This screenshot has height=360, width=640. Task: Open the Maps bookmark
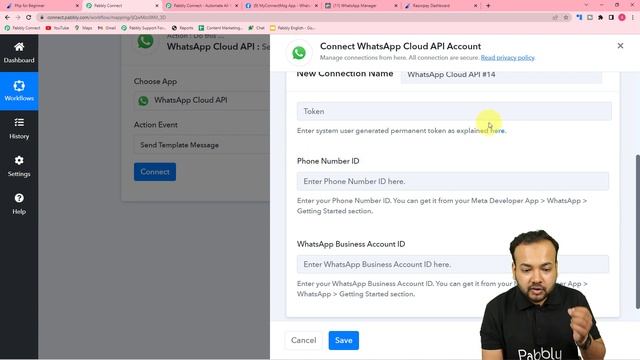[83, 28]
